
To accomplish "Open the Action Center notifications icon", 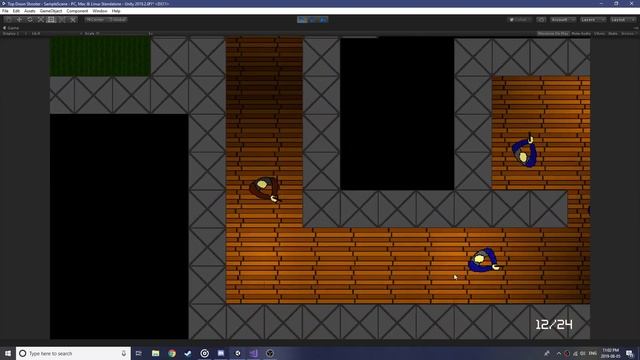I will tap(630, 353).
